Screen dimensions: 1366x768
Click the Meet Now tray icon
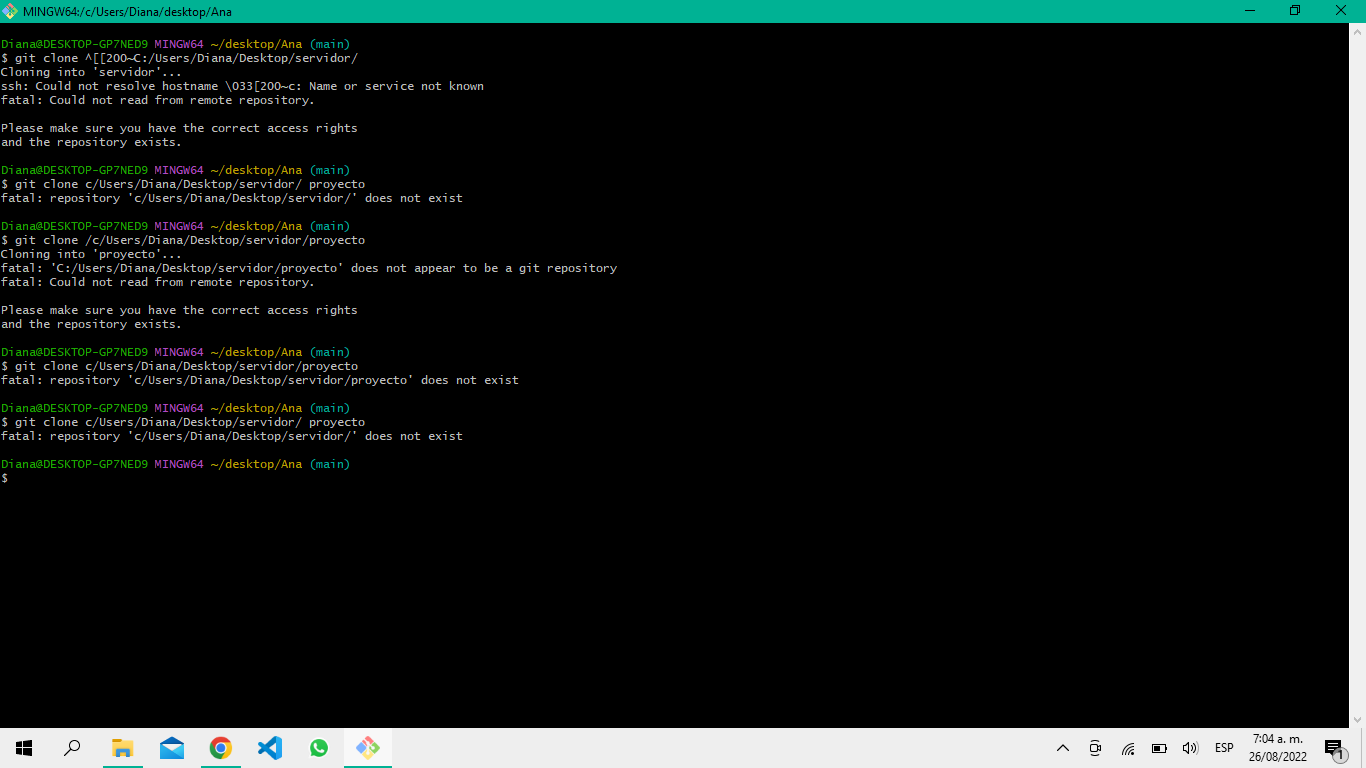[1095, 748]
